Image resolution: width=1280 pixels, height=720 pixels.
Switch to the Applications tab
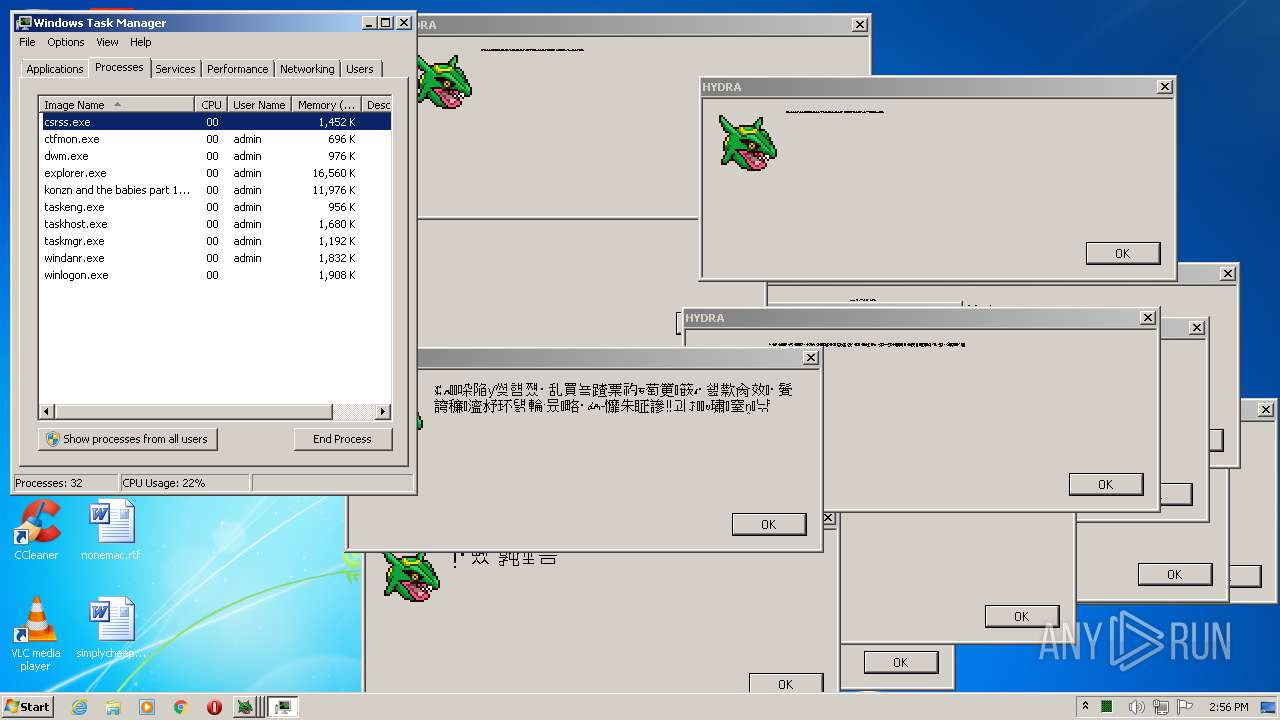pos(54,69)
